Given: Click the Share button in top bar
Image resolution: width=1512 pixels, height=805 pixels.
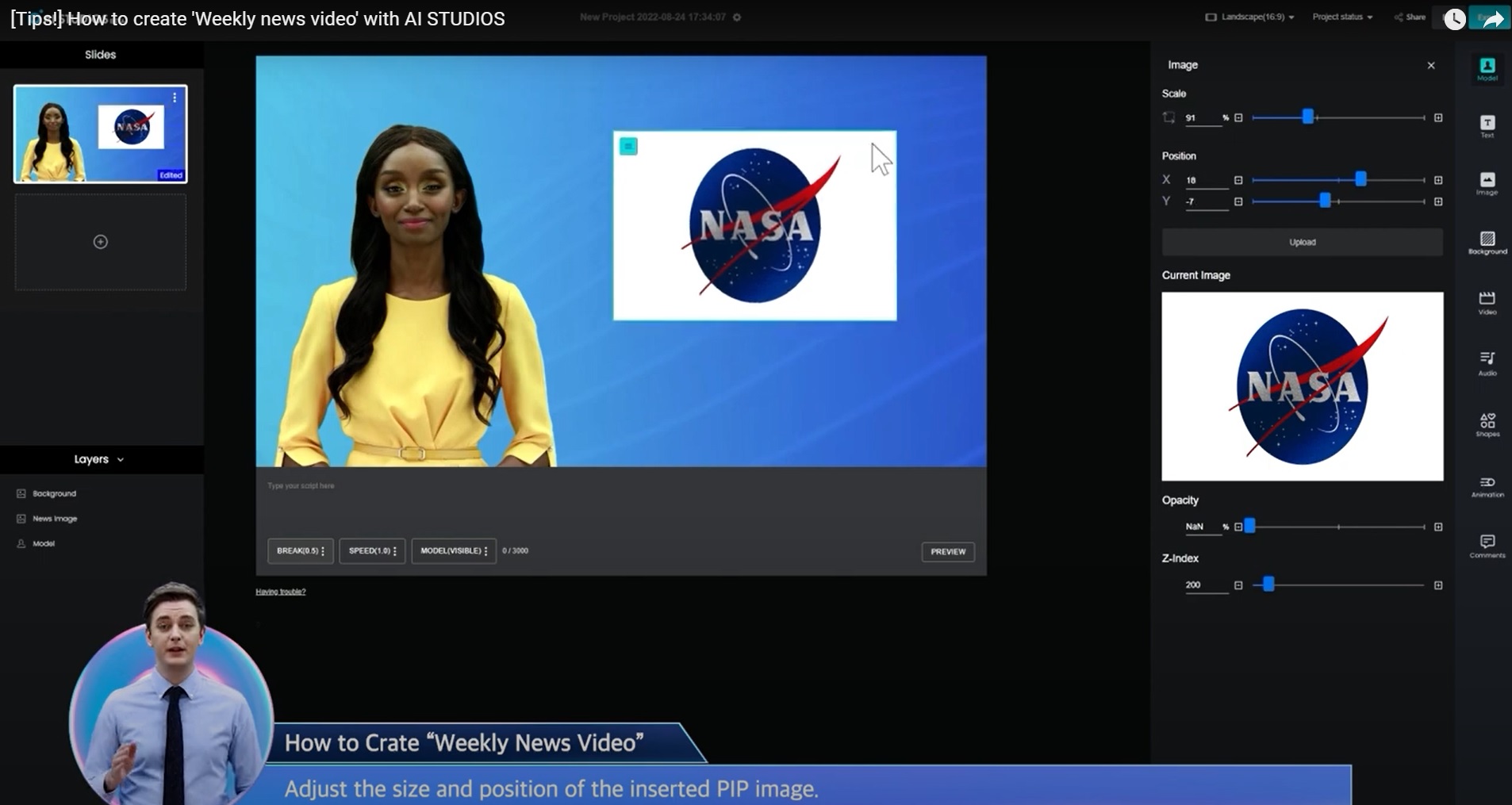Looking at the screenshot, I should point(1410,17).
